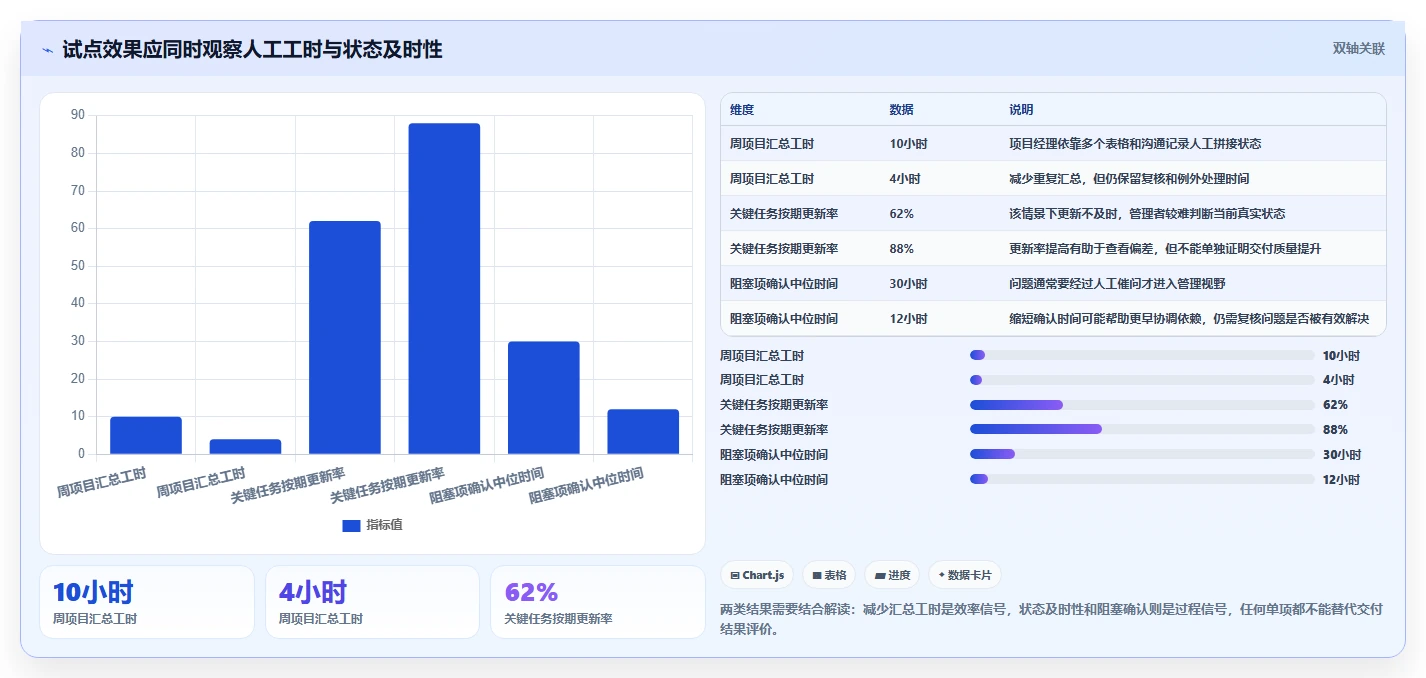This screenshot has height=678, width=1426.
Task: Click the progress bar in the 88% row
Action: tap(1142, 429)
